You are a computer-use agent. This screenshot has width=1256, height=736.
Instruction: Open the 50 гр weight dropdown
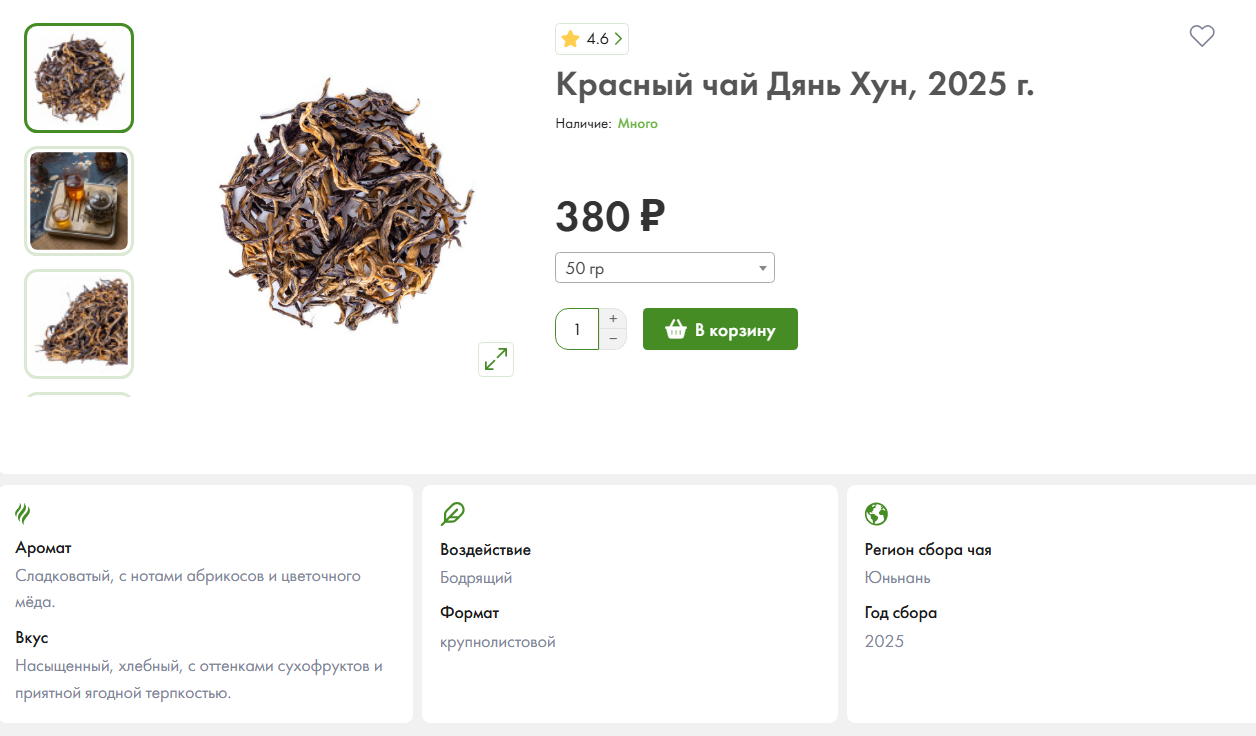tap(665, 268)
